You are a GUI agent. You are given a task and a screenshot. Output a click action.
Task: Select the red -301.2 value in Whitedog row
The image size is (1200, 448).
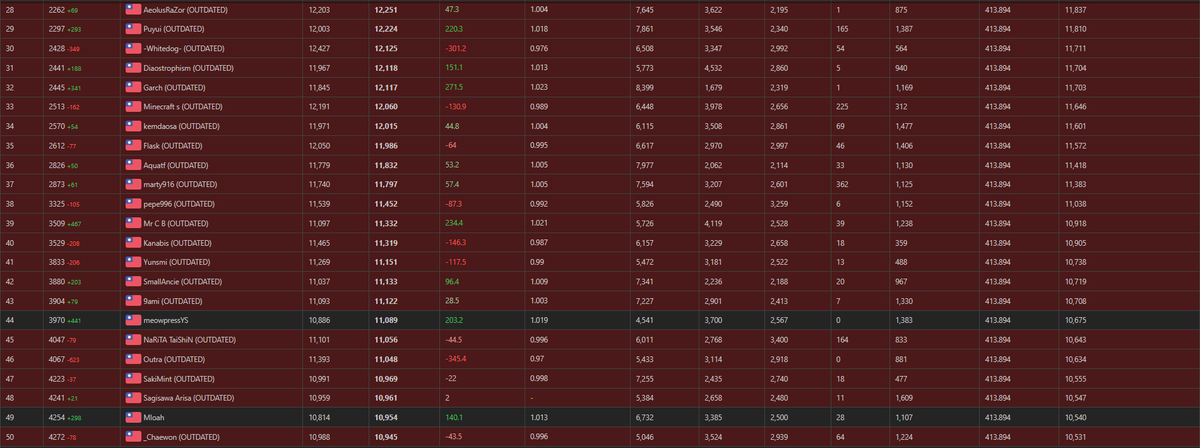tap(455, 48)
